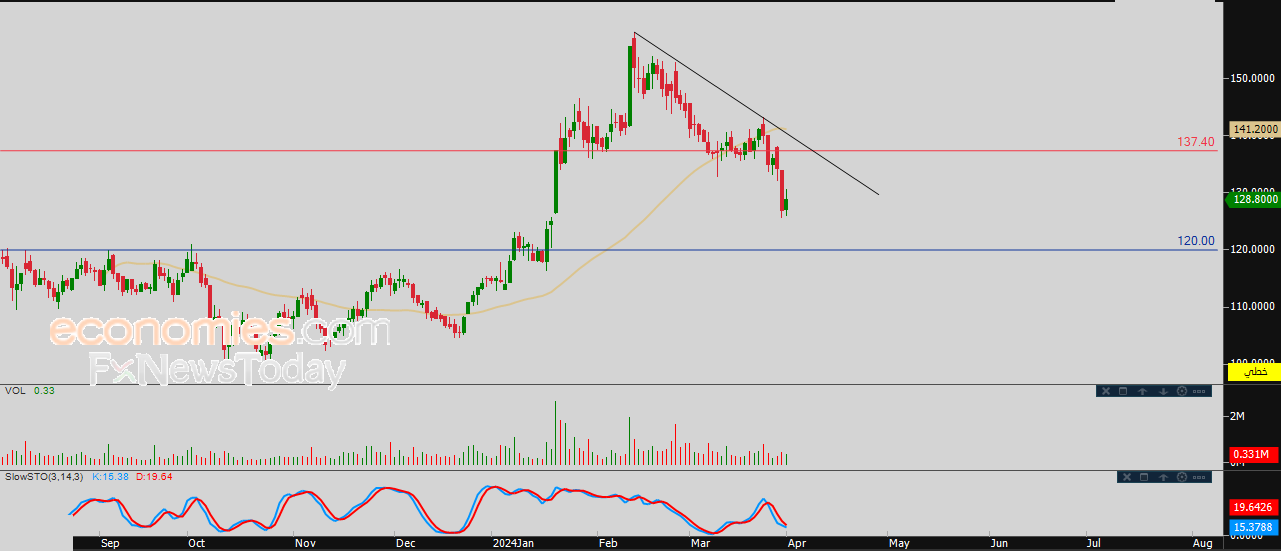Image resolution: width=1281 pixels, height=551 pixels.
Task: Open more options for SlowSTO panel
Action: (x=1199, y=477)
